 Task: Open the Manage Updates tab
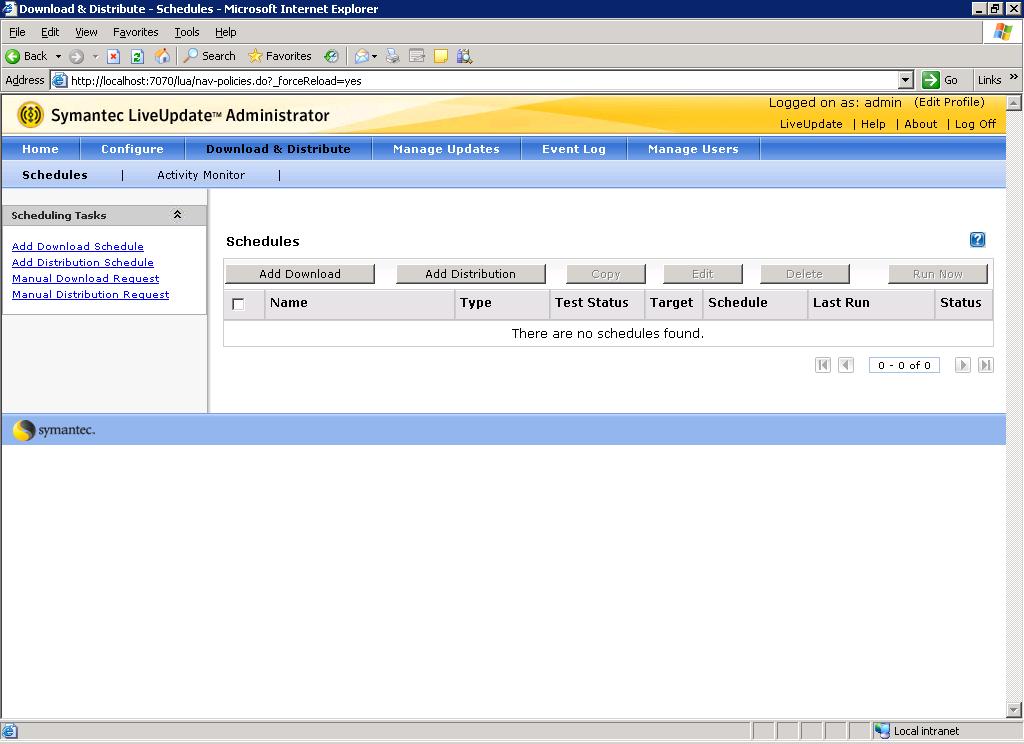point(447,147)
